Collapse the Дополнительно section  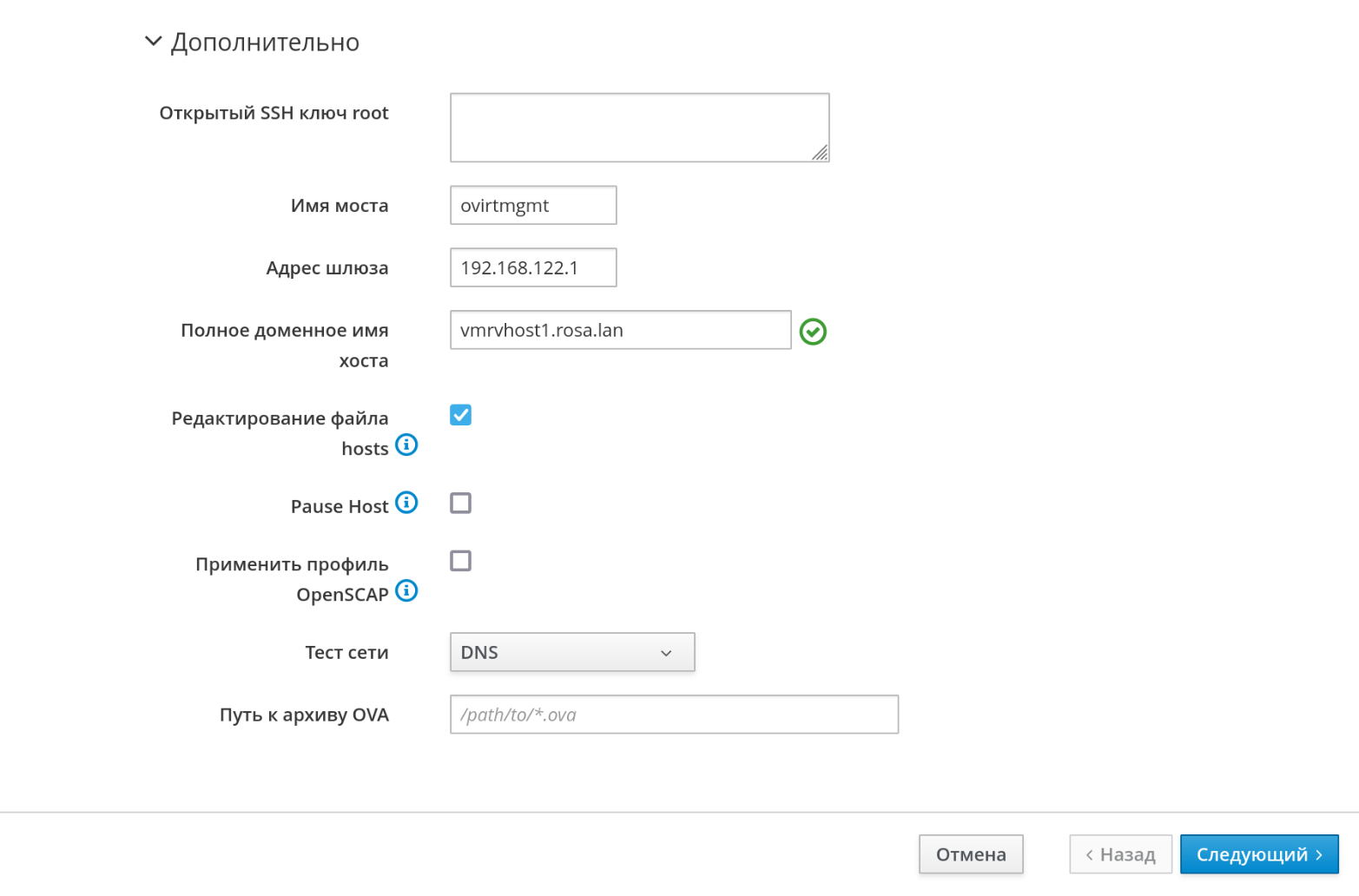point(154,42)
